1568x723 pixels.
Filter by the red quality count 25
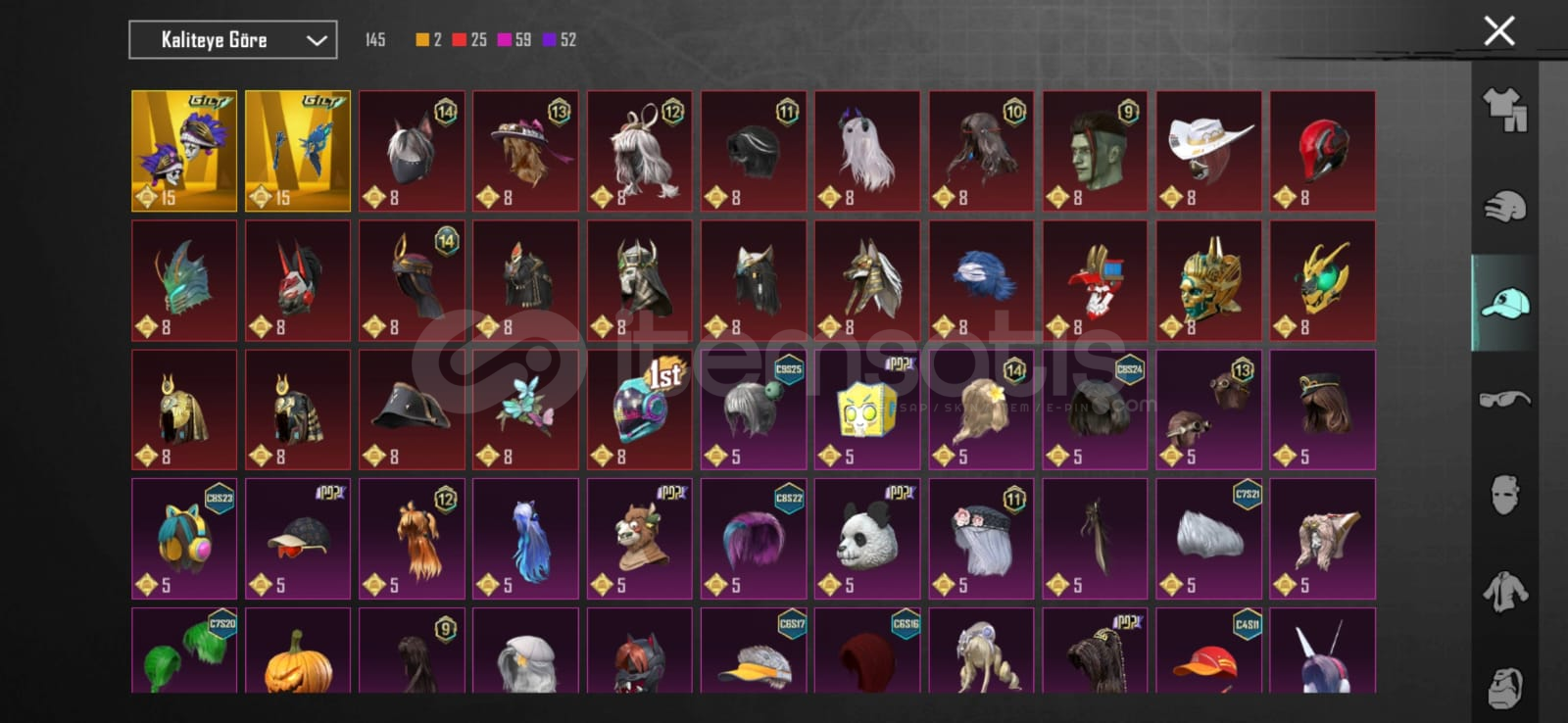pyautogui.click(x=469, y=39)
